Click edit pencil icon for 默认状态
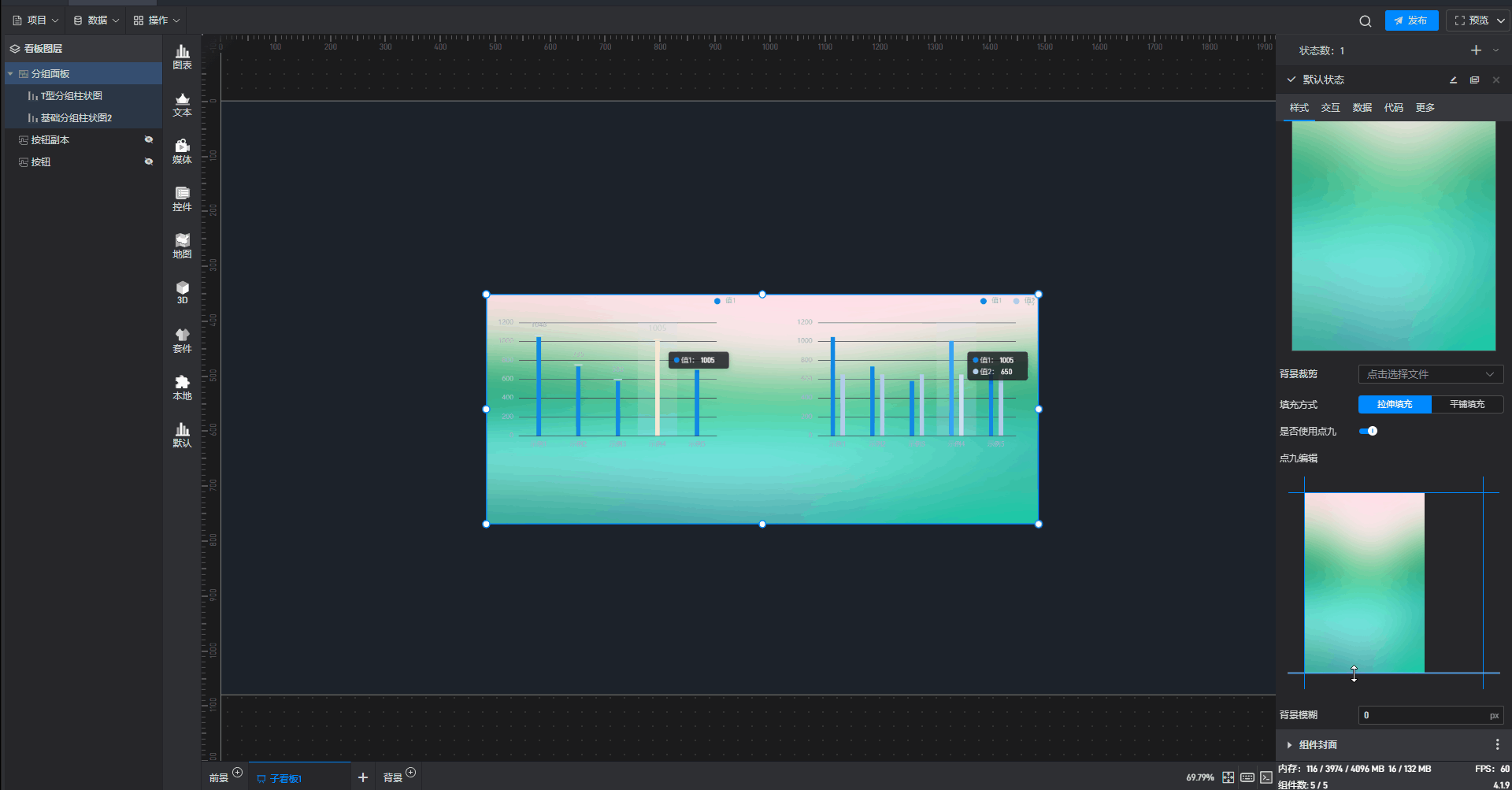Screen dimensions: 1512x790 pos(1453,80)
